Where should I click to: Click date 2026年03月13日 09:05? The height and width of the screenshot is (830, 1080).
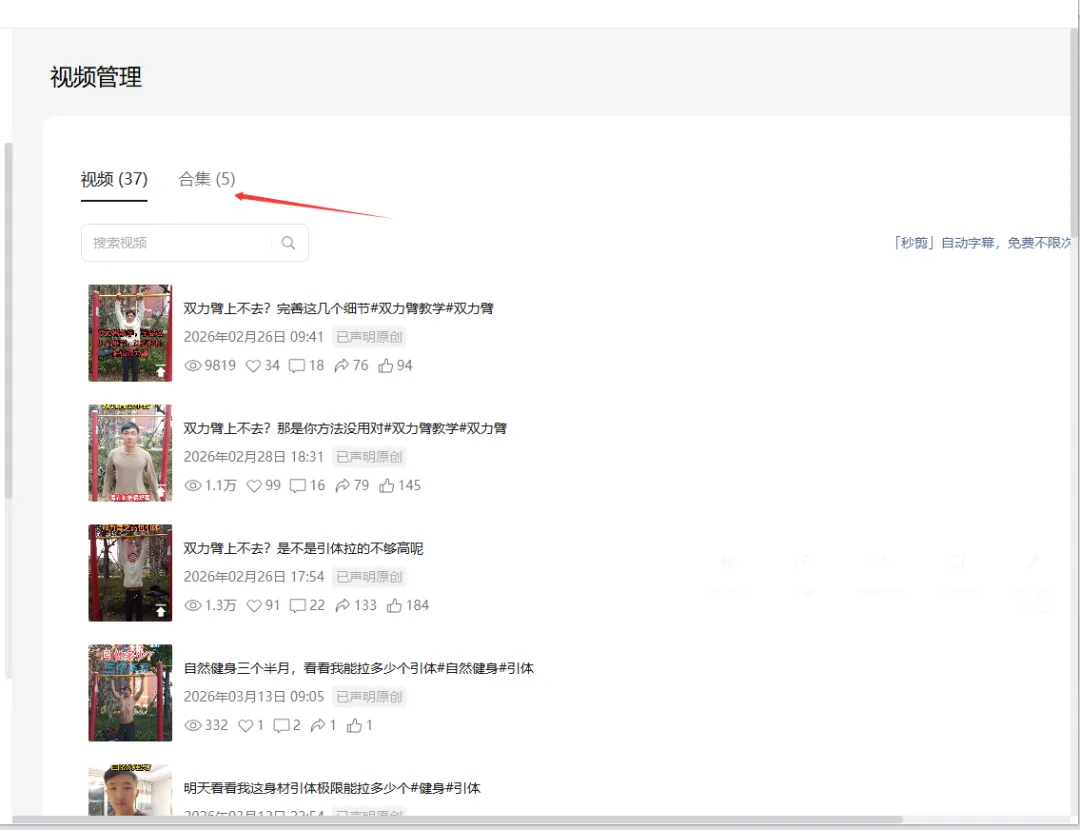253,696
